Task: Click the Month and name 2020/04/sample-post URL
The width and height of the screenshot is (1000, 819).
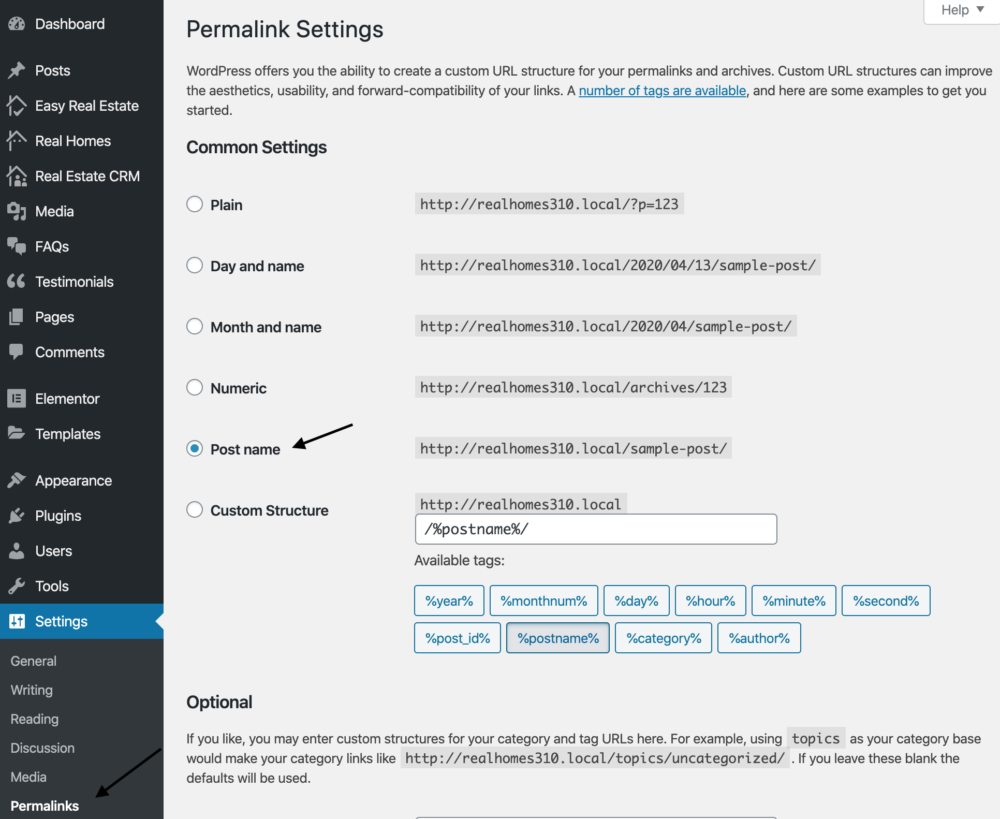Action: pos(605,327)
